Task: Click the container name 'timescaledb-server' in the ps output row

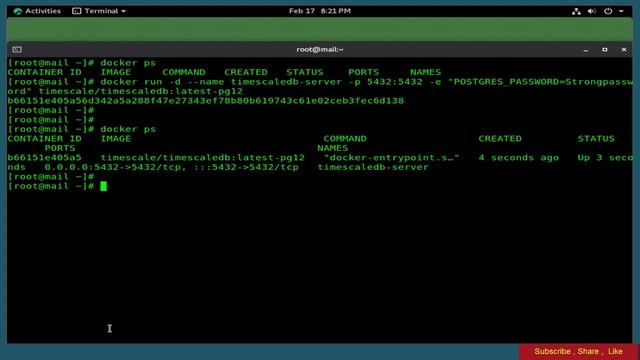Action: pyautogui.click(x=373, y=167)
